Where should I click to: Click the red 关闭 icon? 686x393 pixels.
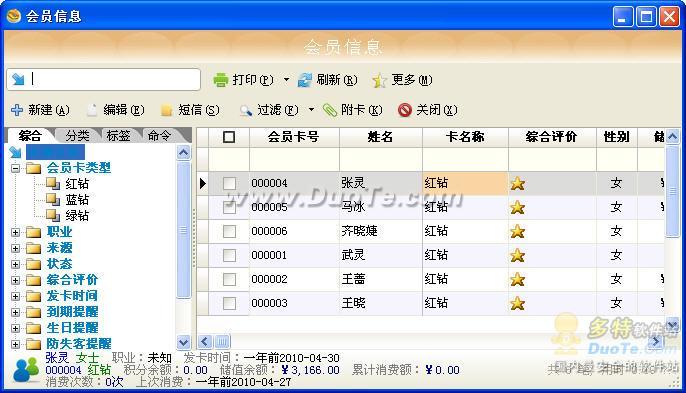(405, 110)
